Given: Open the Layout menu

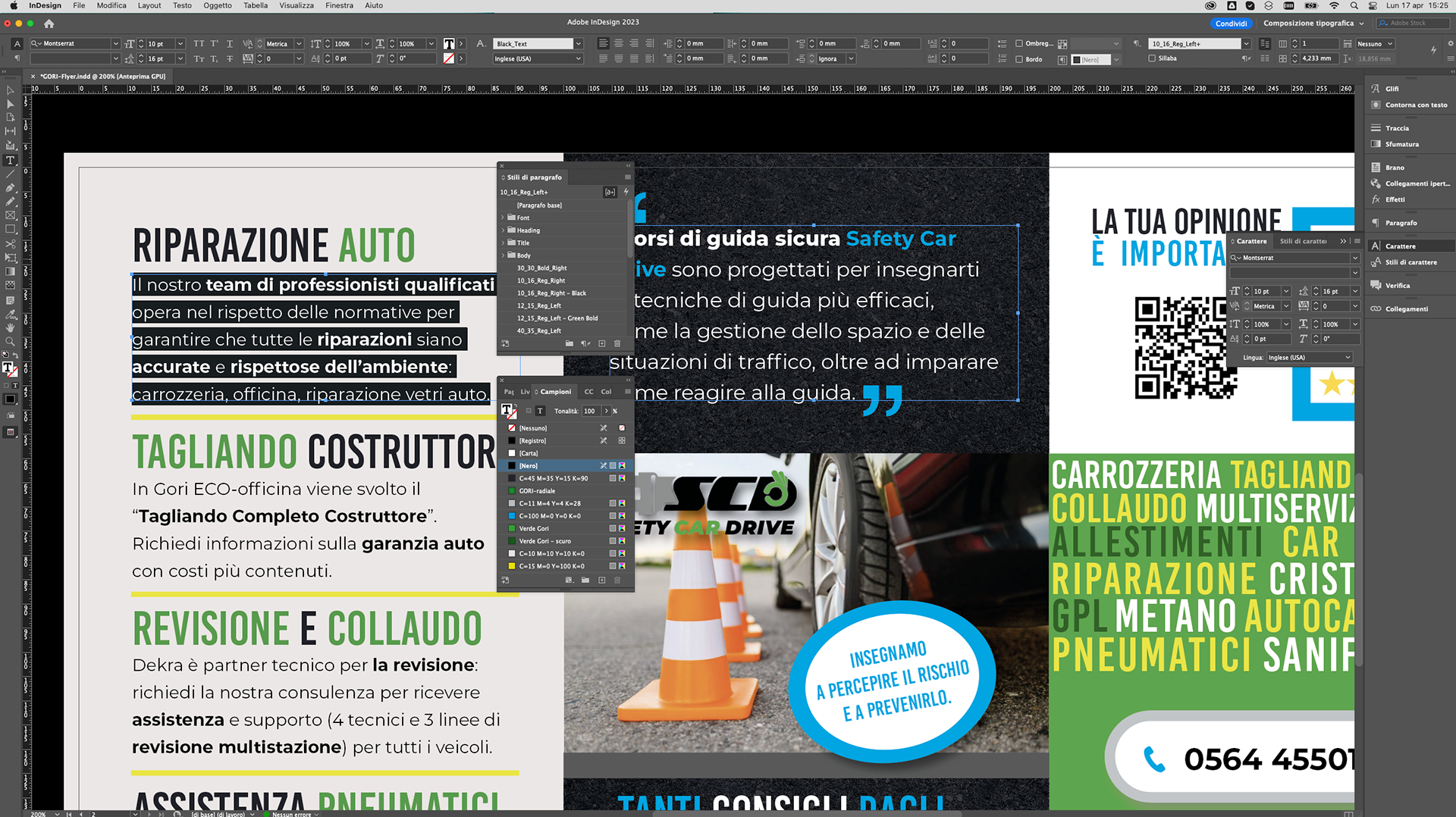Looking at the screenshot, I should (149, 5).
